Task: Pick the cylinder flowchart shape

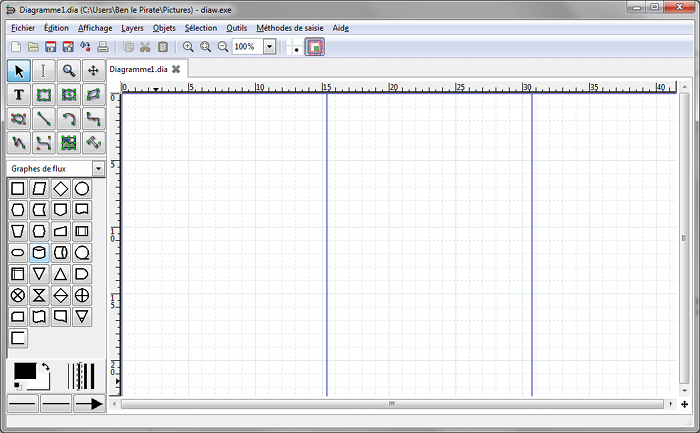Action: pos(40,253)
